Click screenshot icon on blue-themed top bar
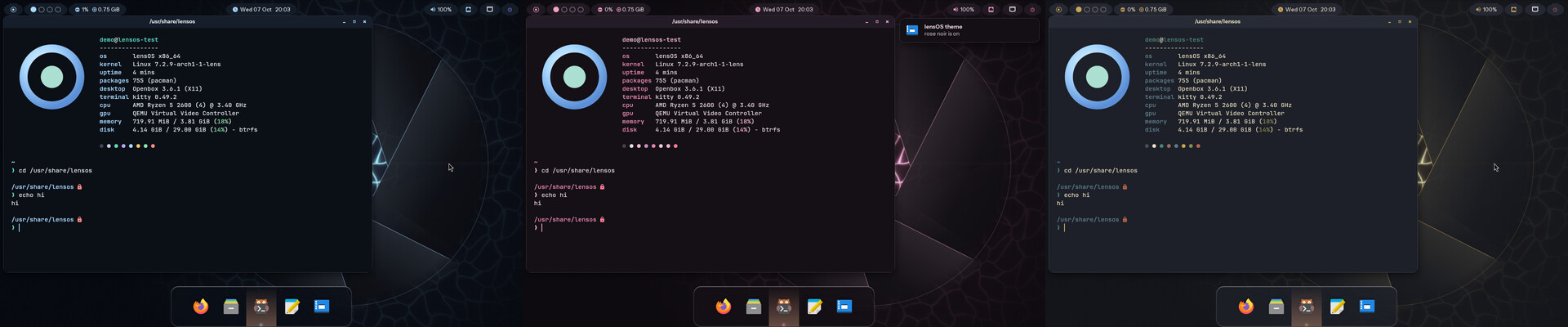Screen dimensions: 1568x327 (x=469, y=10)
